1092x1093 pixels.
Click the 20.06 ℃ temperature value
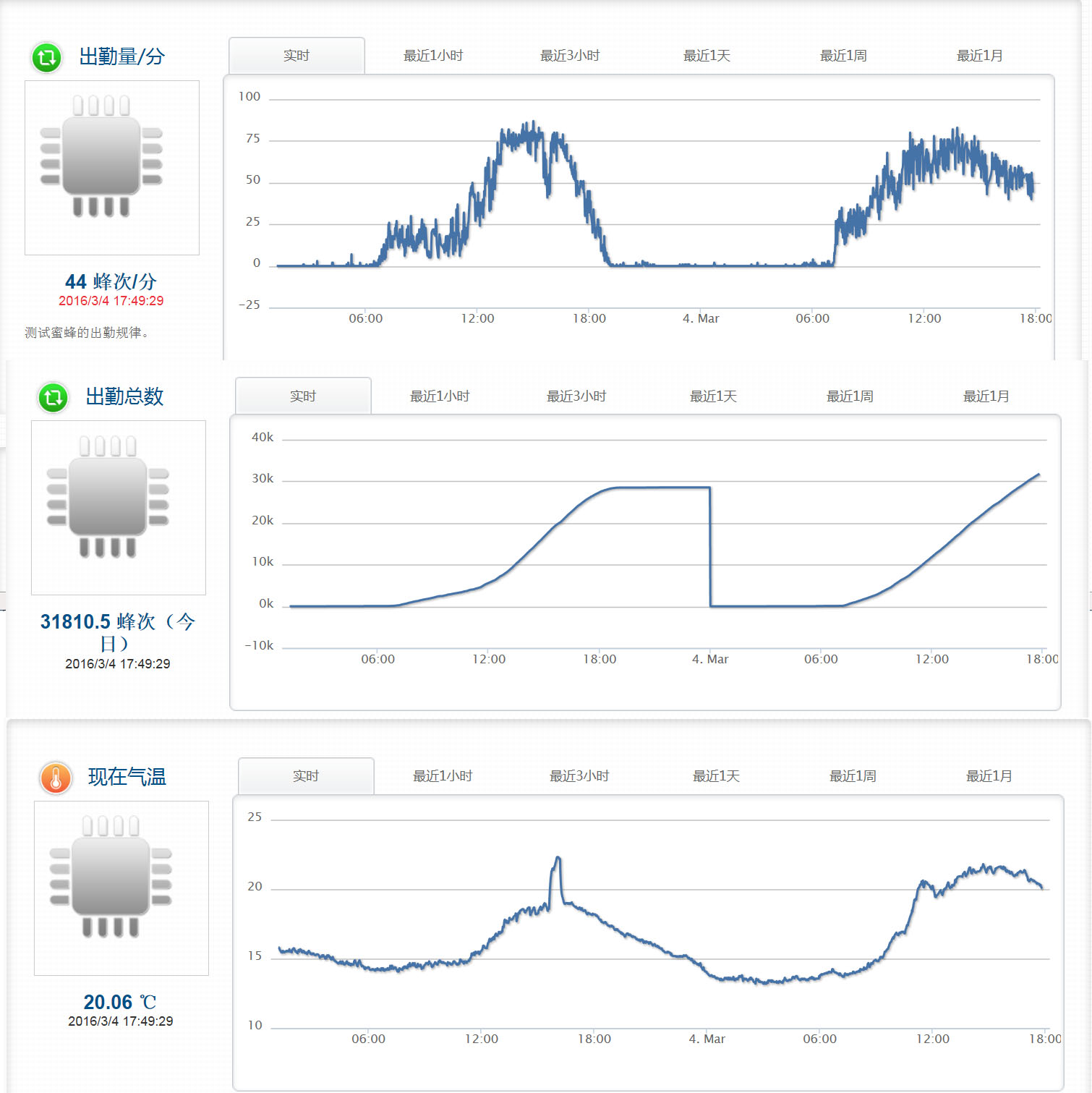point(120,1002)
